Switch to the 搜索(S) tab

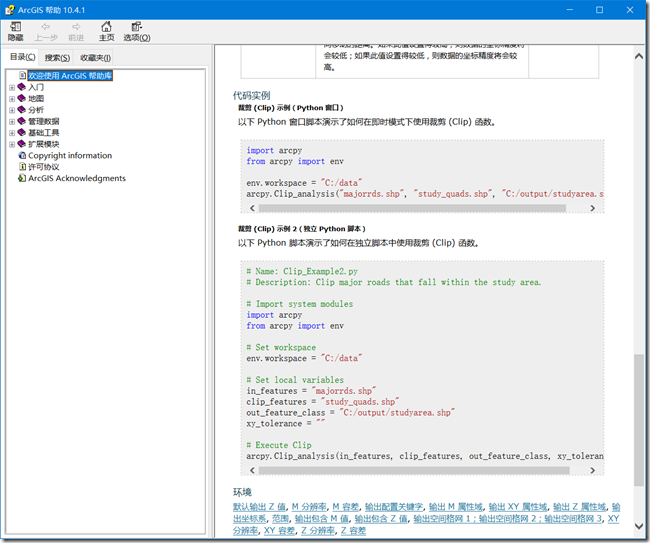tap(57, 58)
